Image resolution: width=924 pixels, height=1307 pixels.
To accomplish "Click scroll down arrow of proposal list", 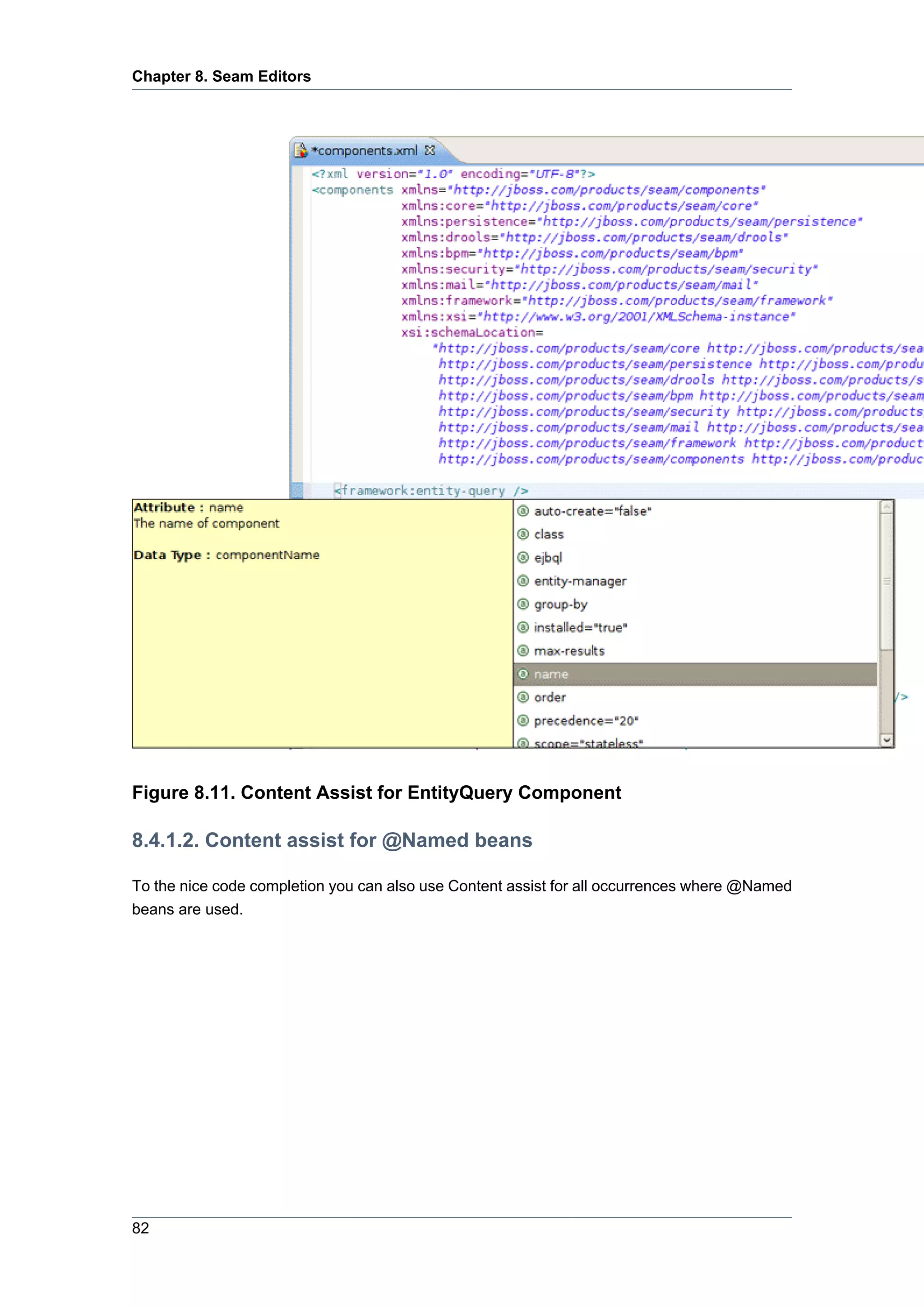I will (x=887, y=740).
